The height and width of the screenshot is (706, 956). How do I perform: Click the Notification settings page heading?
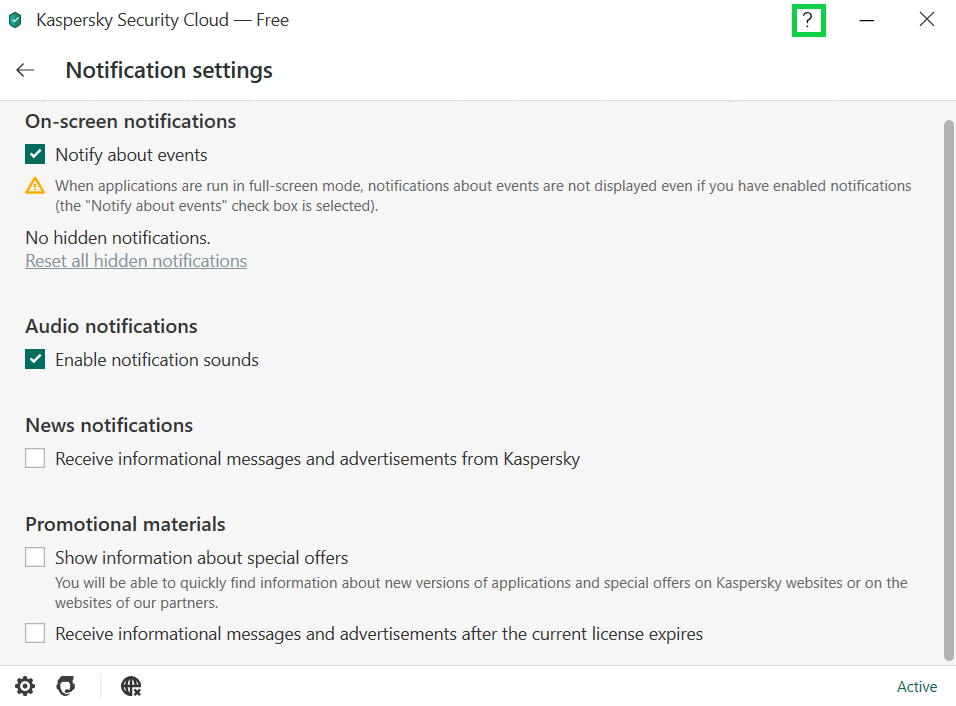(x=169, y=70)
